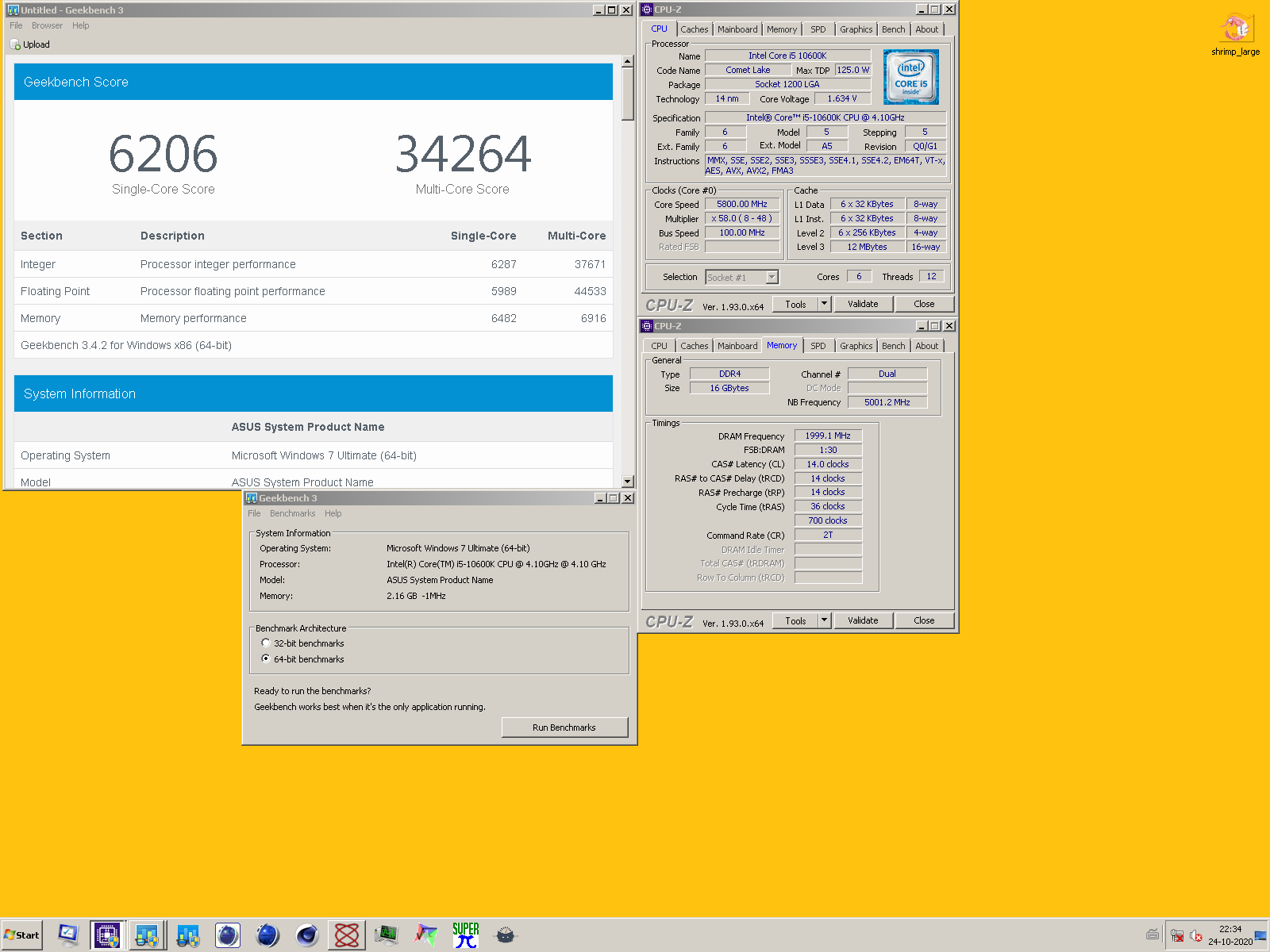Open File menu in Untitled - Geekbench 3 window
The image size is (1270, 952).
click(x=16, y=25)
